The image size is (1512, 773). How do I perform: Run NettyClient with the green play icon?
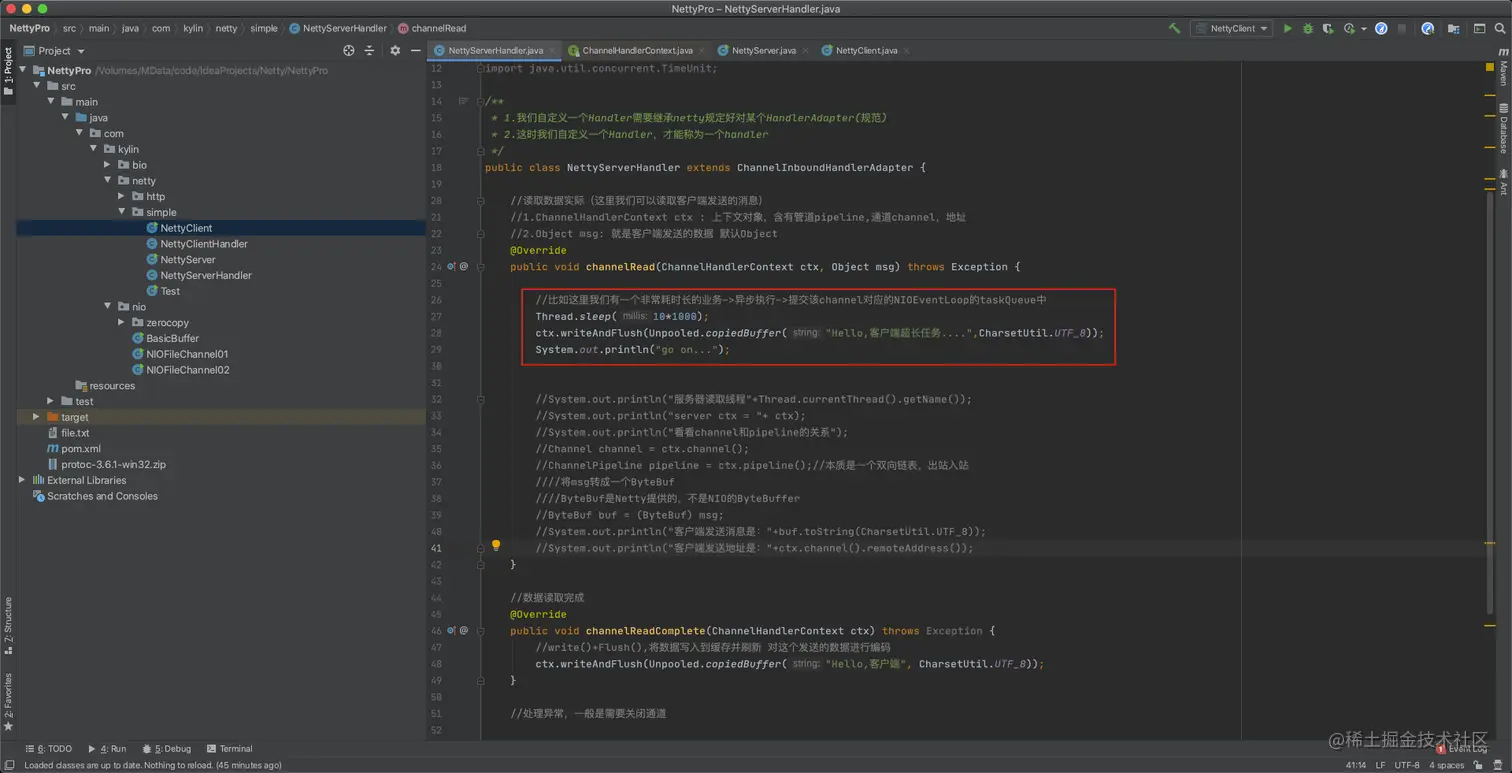[x=1288, y=29]
